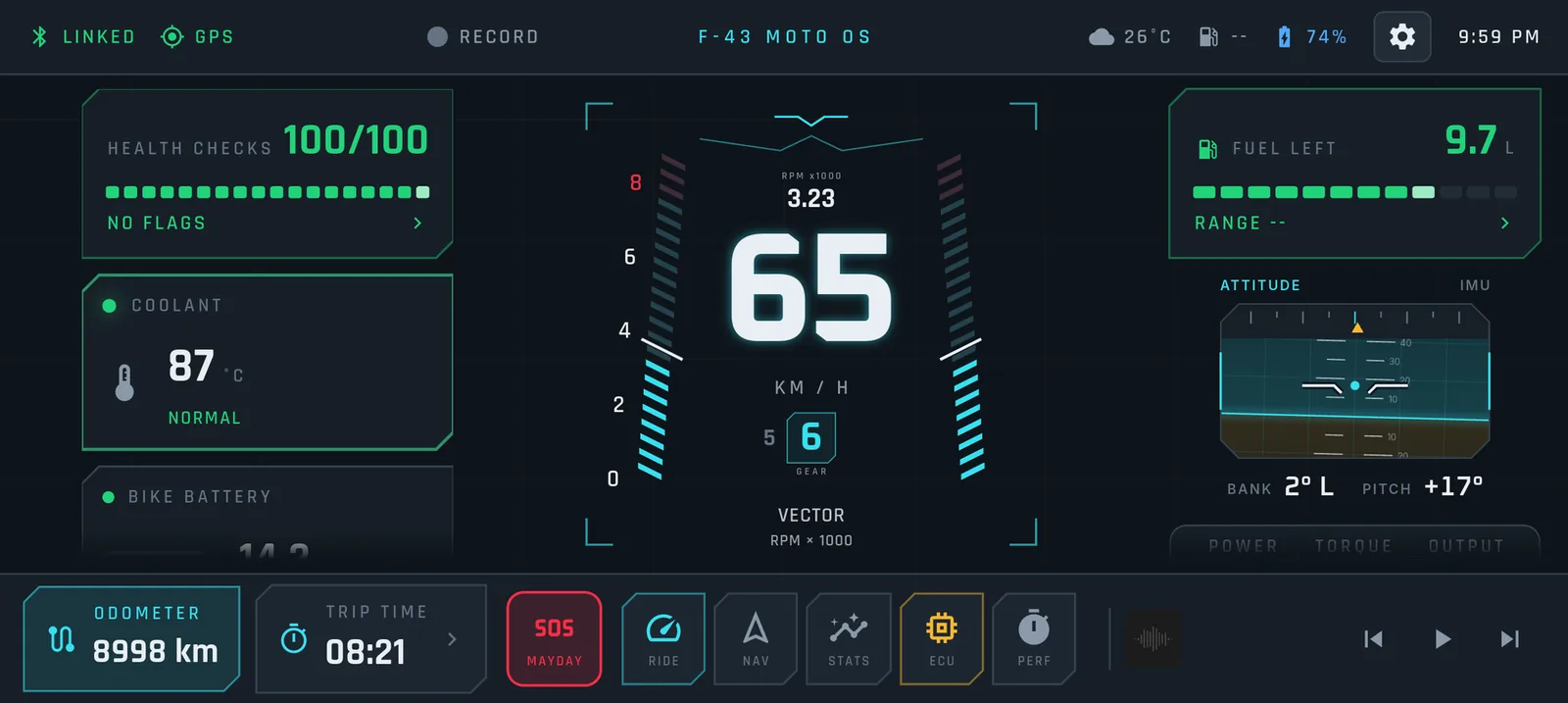Expand the Fuel Range details chevron
Screen dimensions: 1568x703
click(x=1504, y=224)
